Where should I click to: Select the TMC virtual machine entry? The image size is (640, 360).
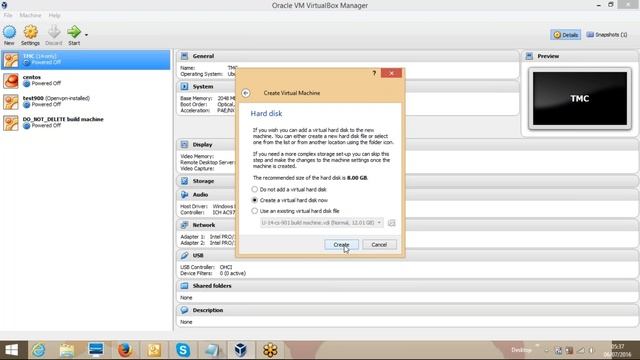coord(86,60)
